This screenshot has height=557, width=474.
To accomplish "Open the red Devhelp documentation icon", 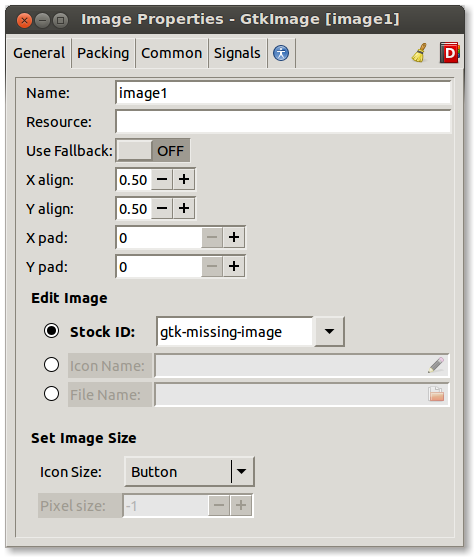I will click(x=449, y=53).
